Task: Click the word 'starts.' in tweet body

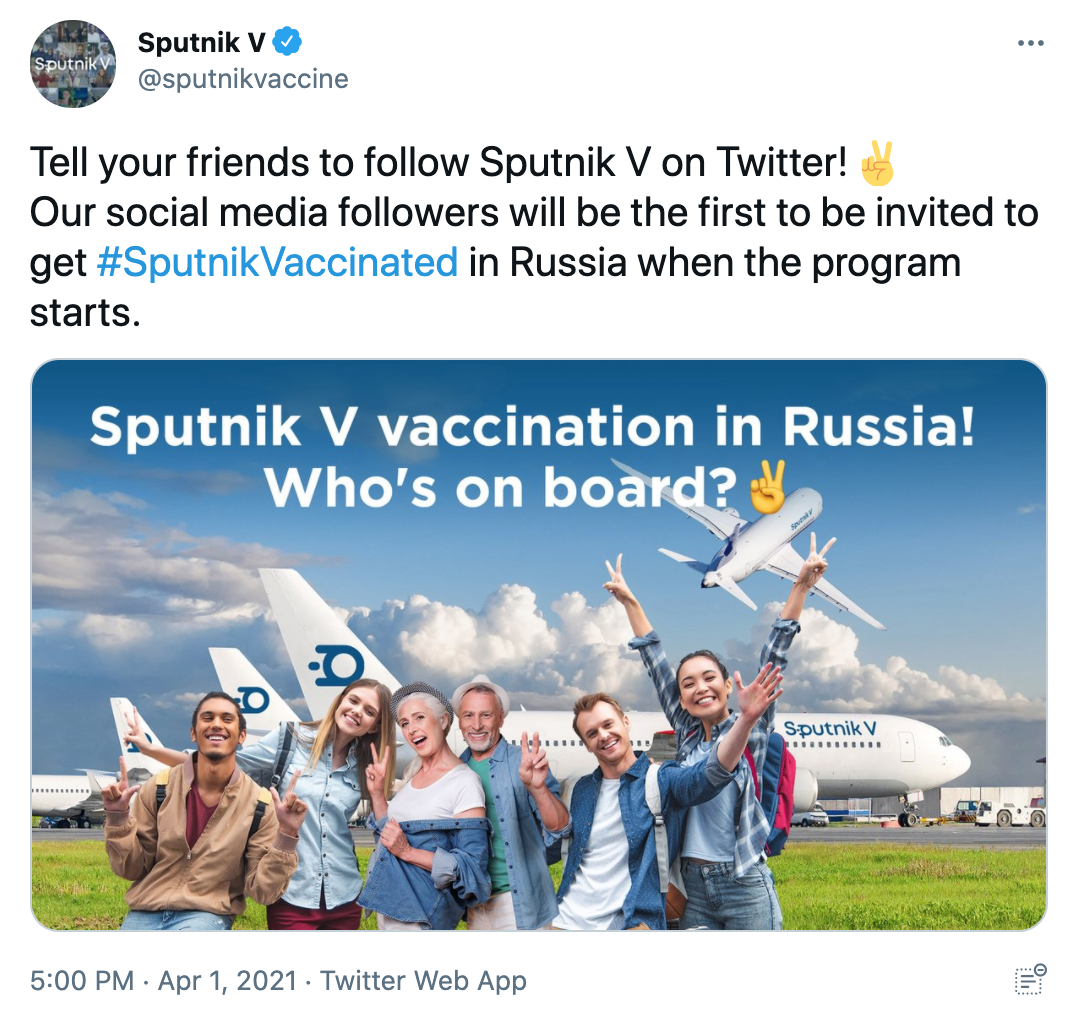Action: point(85,313)
